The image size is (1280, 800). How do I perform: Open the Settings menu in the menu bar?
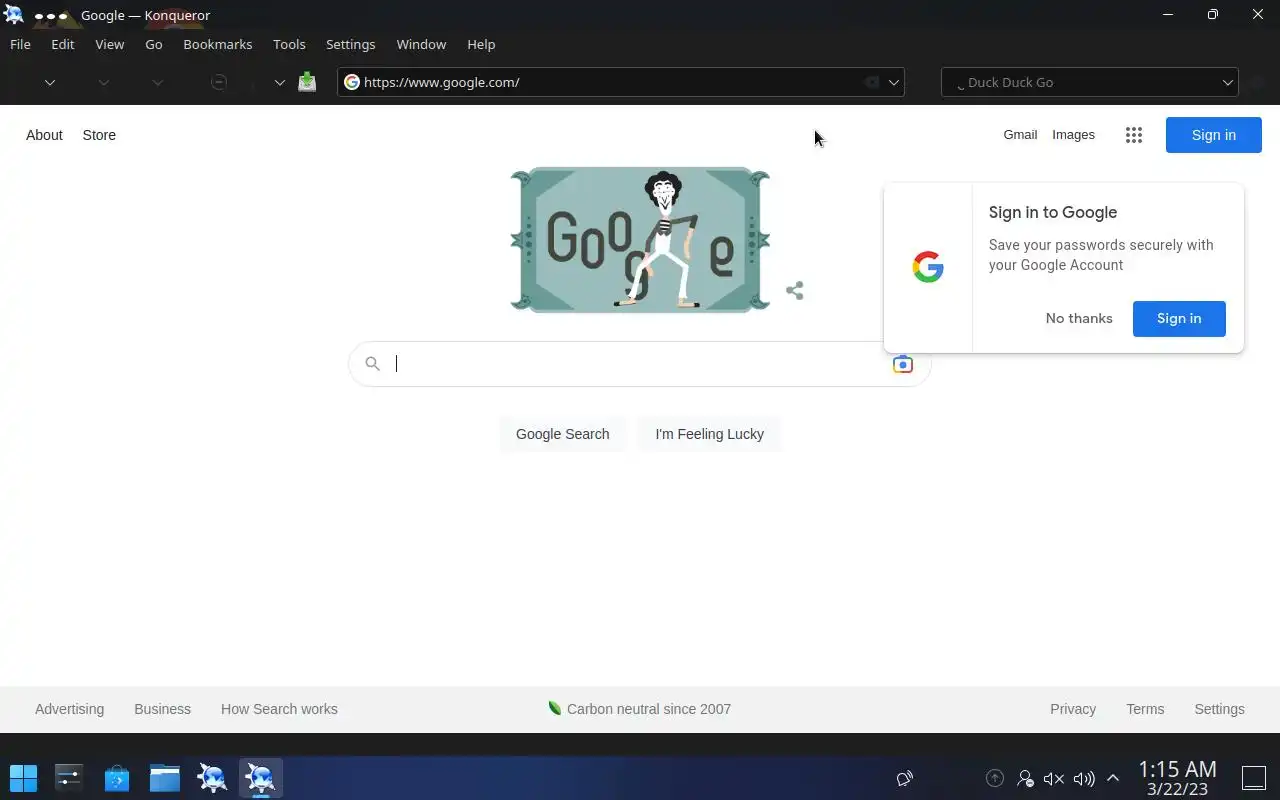click(351, 44)
